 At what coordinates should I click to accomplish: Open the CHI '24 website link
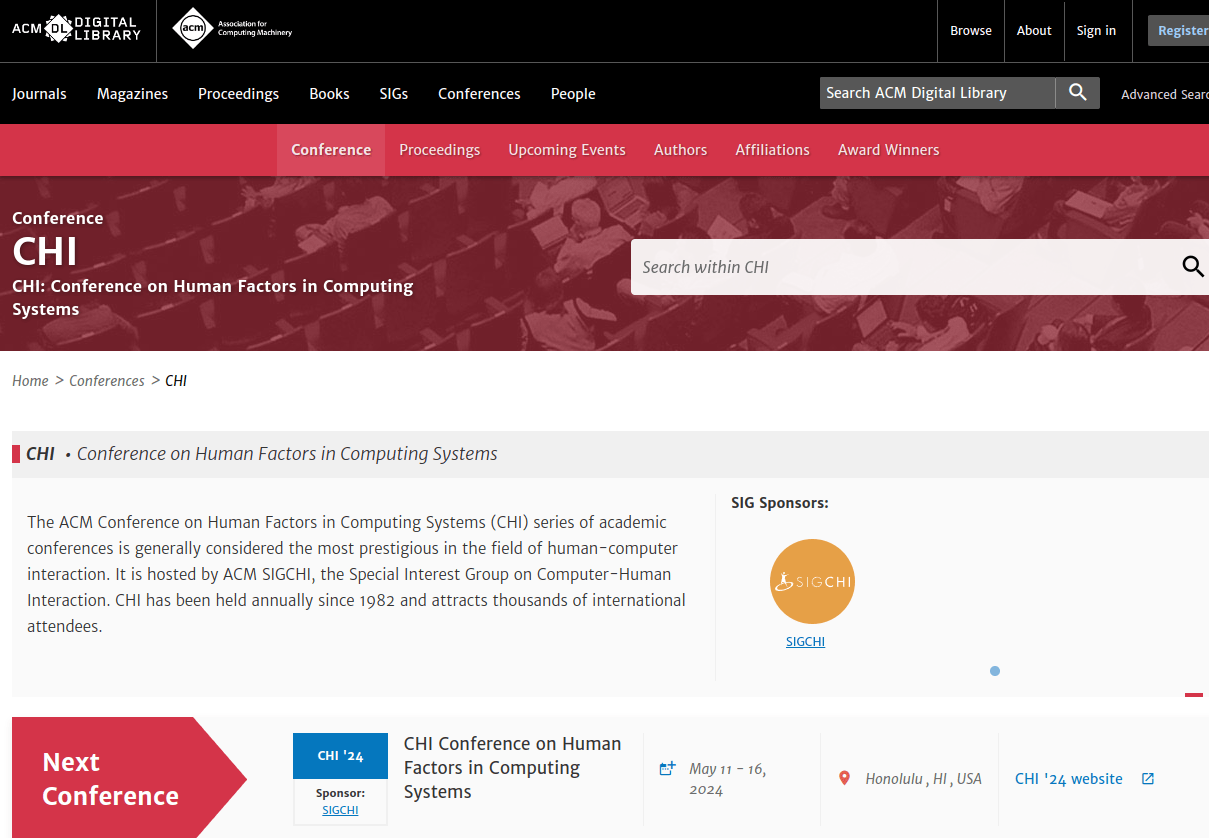[x=1069, y=779]
